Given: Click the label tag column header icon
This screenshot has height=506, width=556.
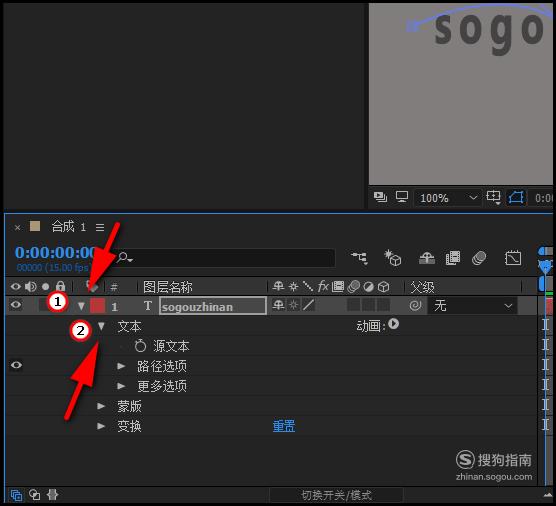Looking at the screenshot, I should coord(93,287).
